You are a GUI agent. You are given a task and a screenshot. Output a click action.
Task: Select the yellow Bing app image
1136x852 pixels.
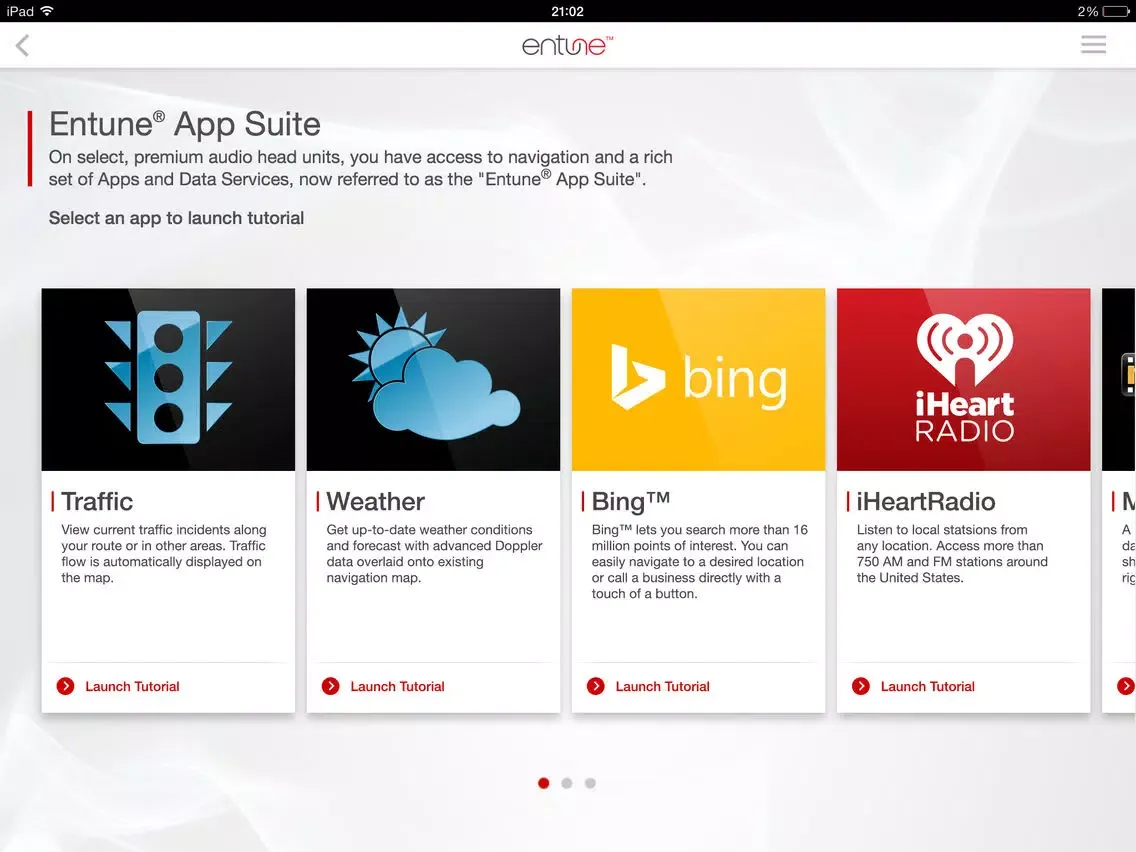698,380
